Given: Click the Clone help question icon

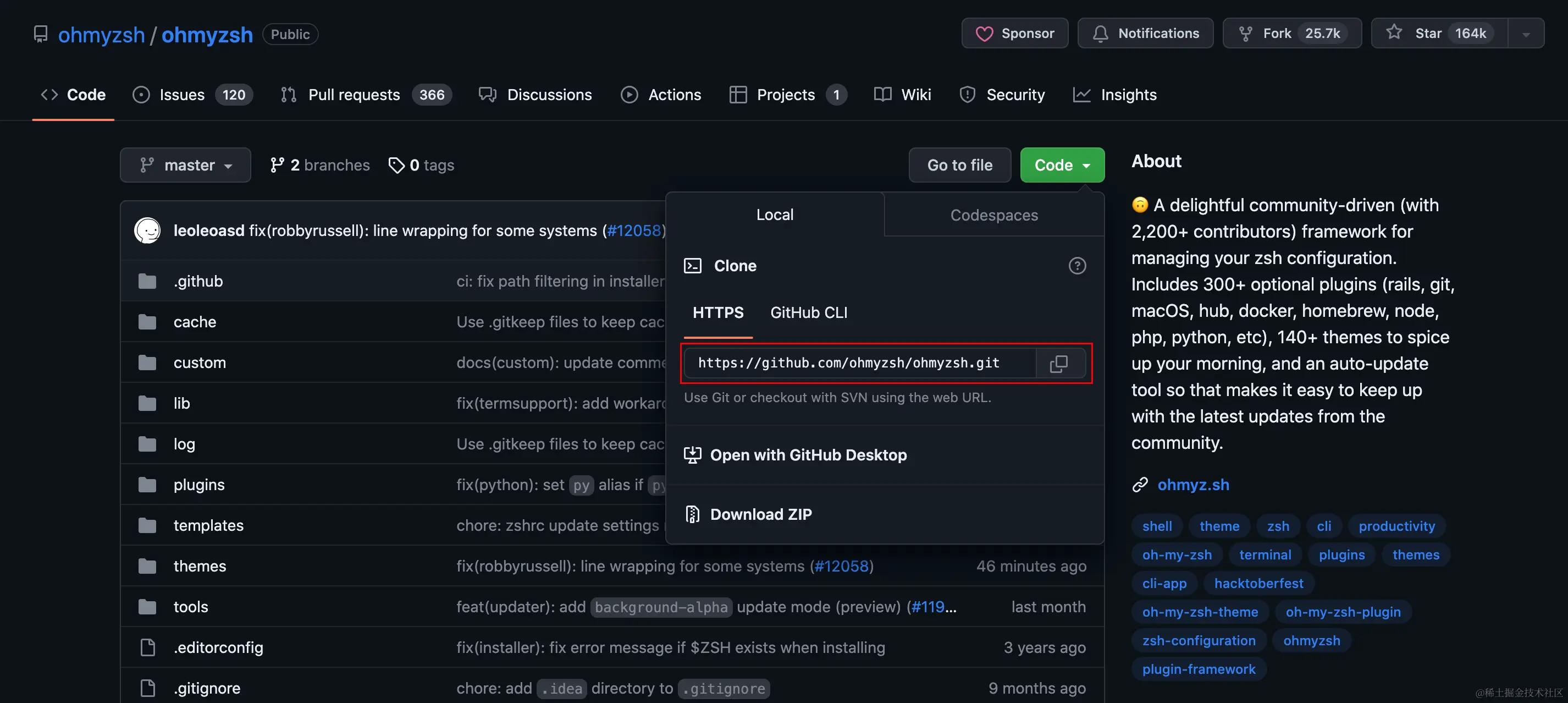Looking at the screenshot, I should tap(1077, 266).
